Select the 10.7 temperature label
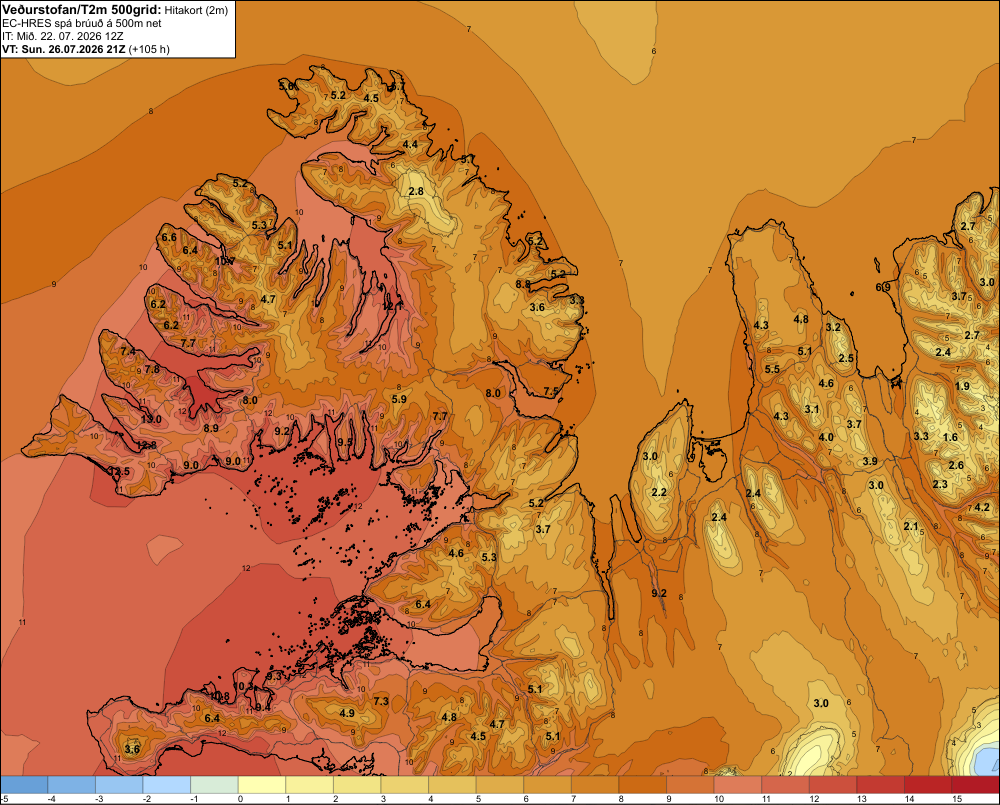The width and height of the screenshot is (1000, 805). pos(224,261)
